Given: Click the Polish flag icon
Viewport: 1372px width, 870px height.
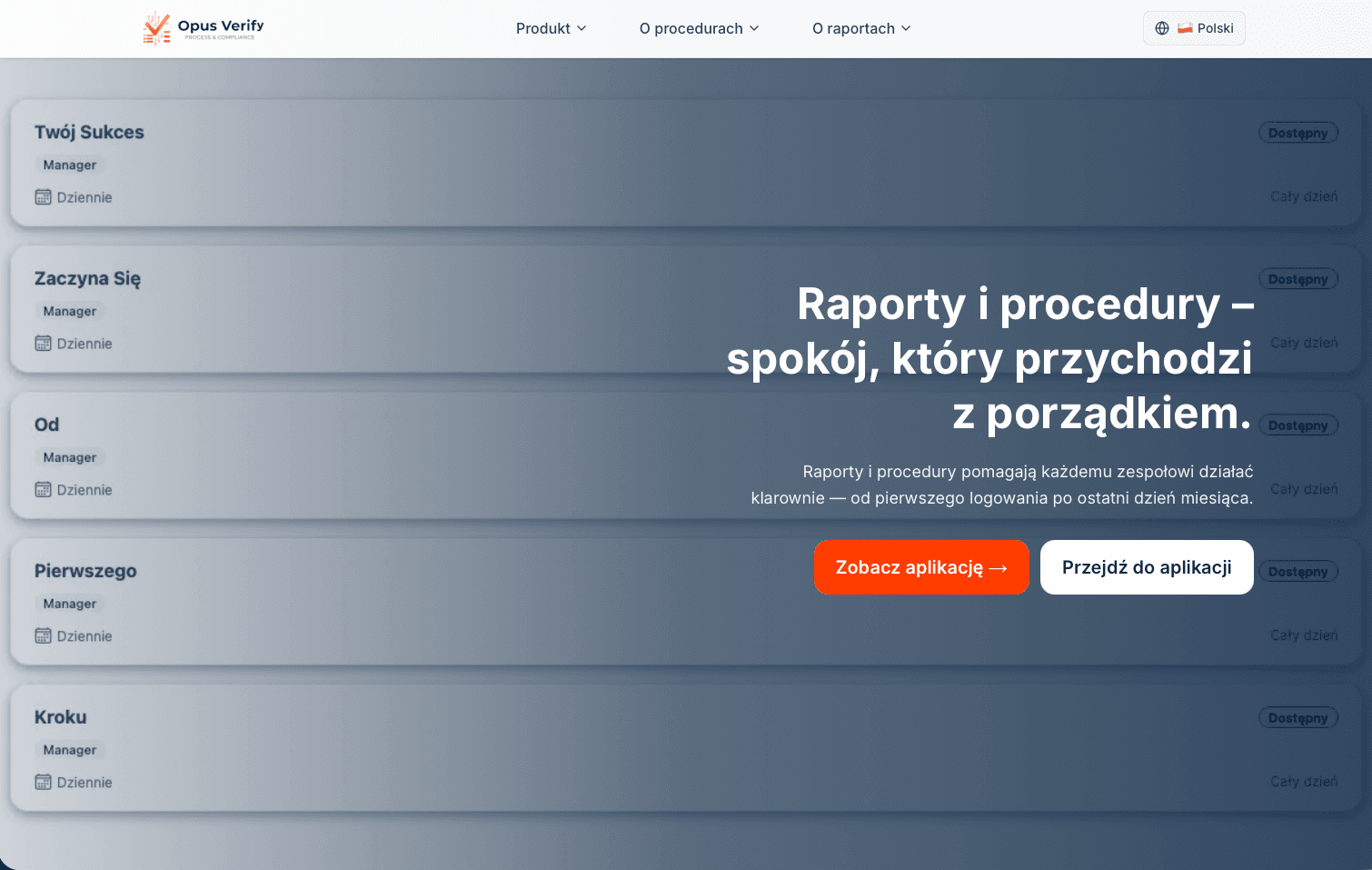Looking at the screenshot, I should point(1185,28).
